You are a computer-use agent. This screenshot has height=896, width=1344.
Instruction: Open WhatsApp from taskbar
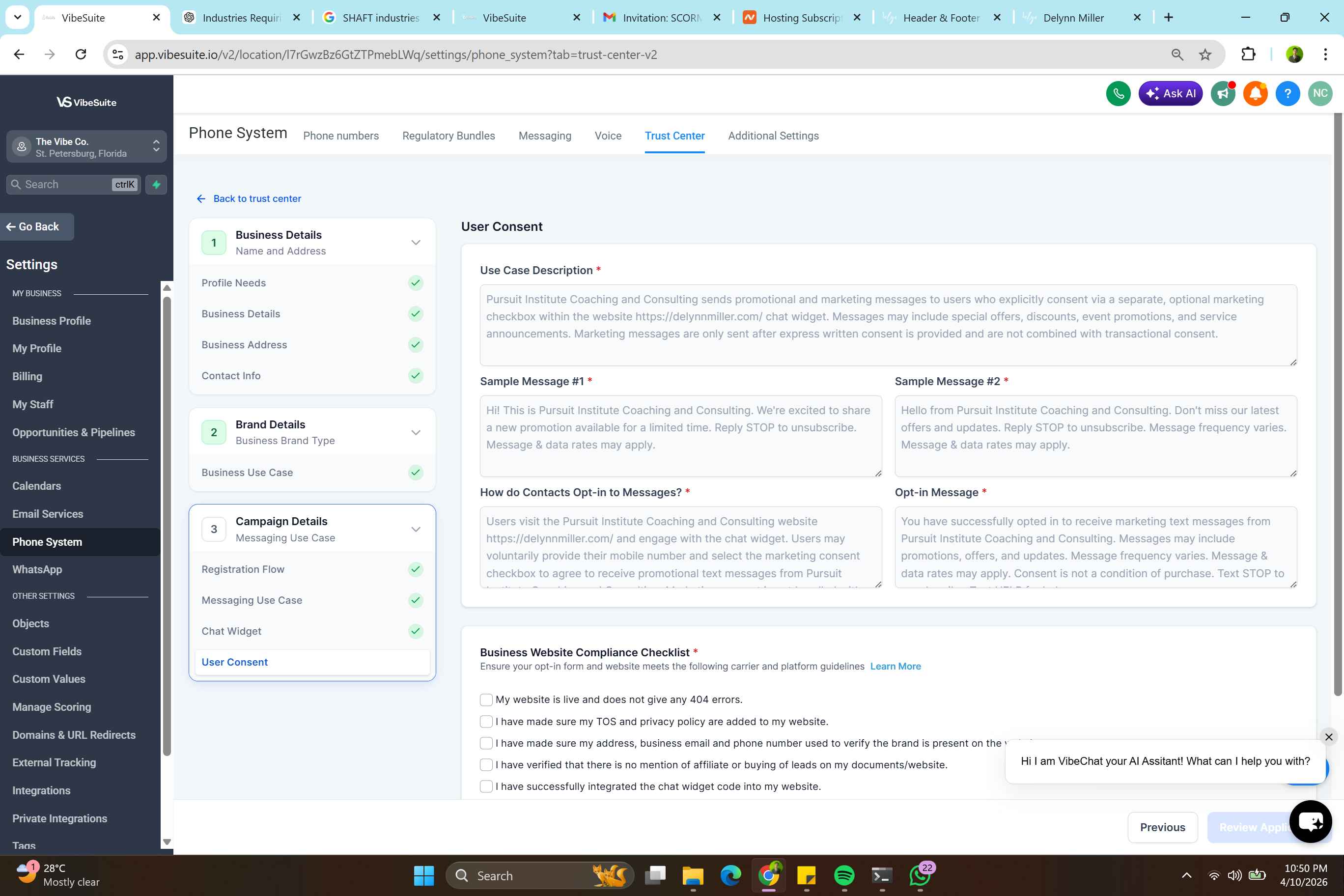(x=920, y=875)
